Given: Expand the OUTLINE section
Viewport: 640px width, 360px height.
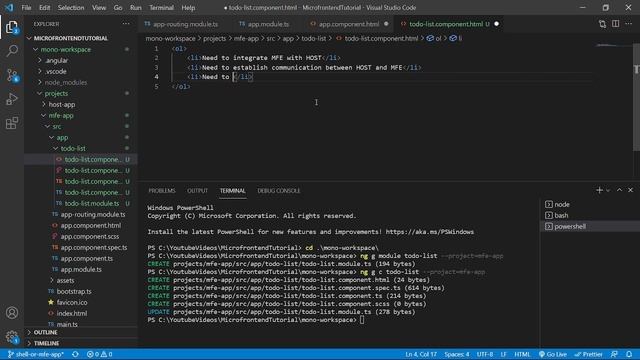Looking at the screenshot, I should pos(81,332).
